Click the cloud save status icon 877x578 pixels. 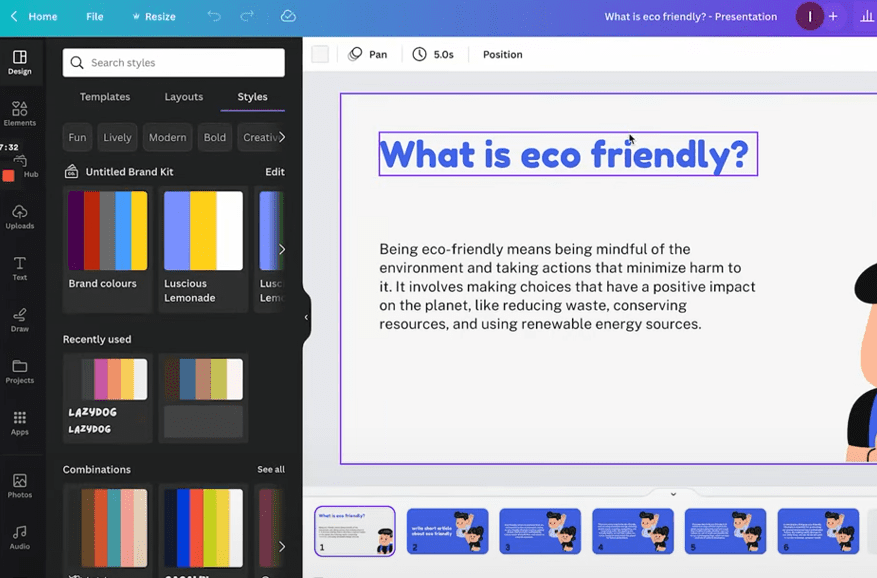288,16
